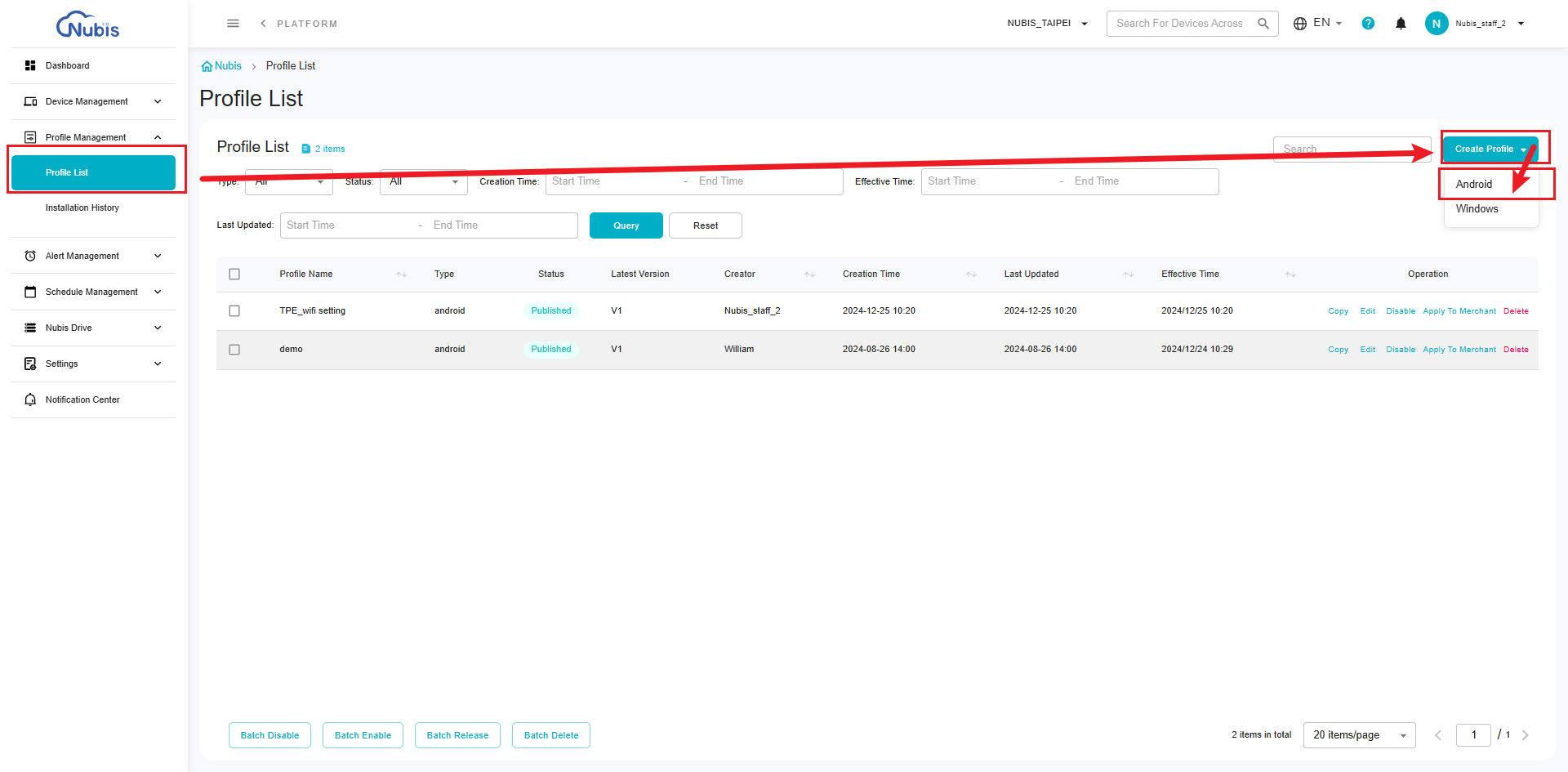Click the page number input box
1568x772 pixels.
1473,735
